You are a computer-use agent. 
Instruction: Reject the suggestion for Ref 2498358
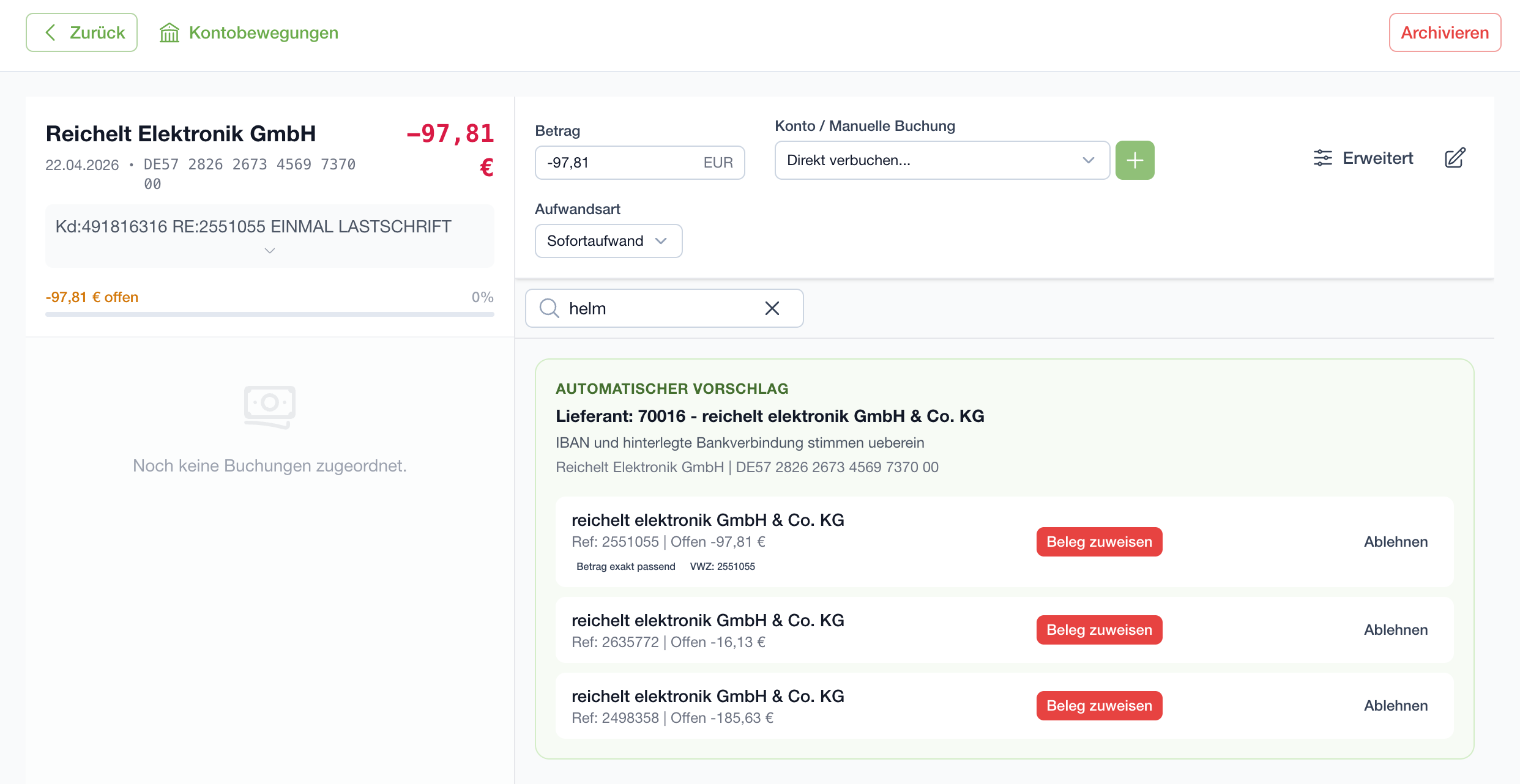(1396, 706)
